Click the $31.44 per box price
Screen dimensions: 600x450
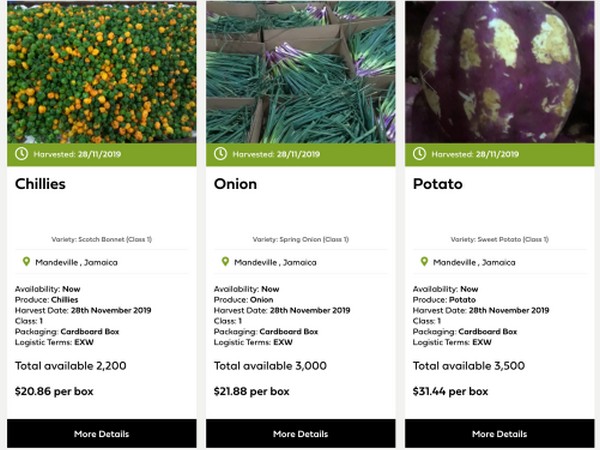coord(450,391)
